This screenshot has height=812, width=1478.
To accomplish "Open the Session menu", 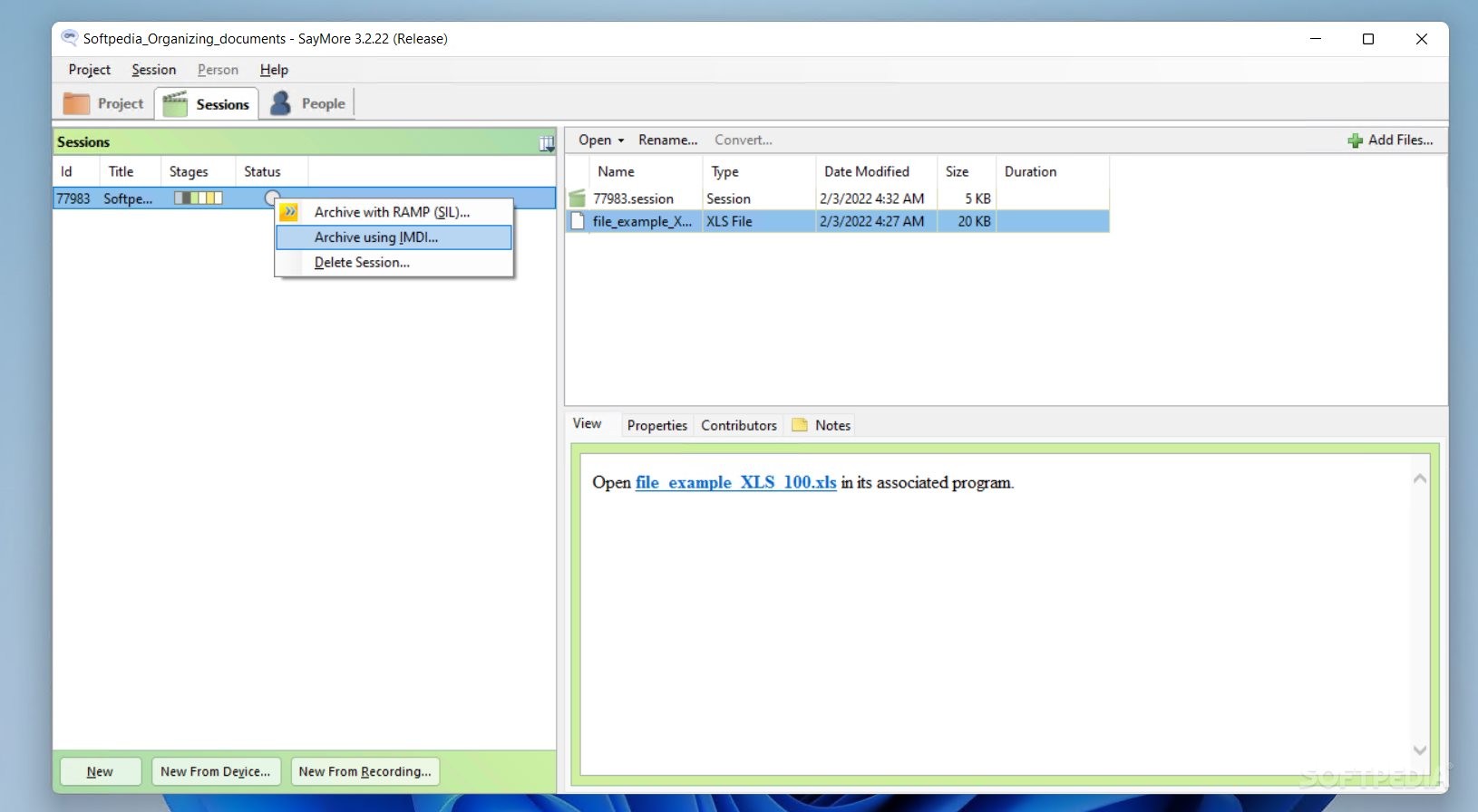I will (x=154, y=70).
